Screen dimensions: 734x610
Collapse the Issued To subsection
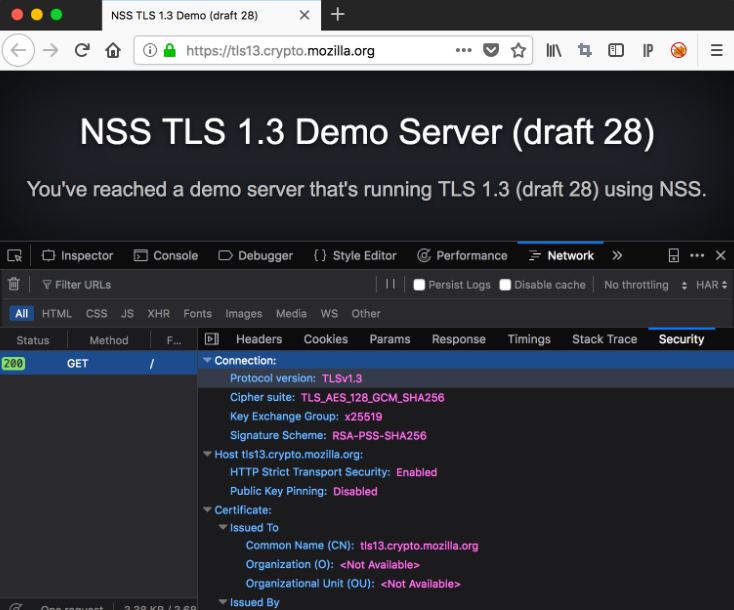(x=223, y=527)
